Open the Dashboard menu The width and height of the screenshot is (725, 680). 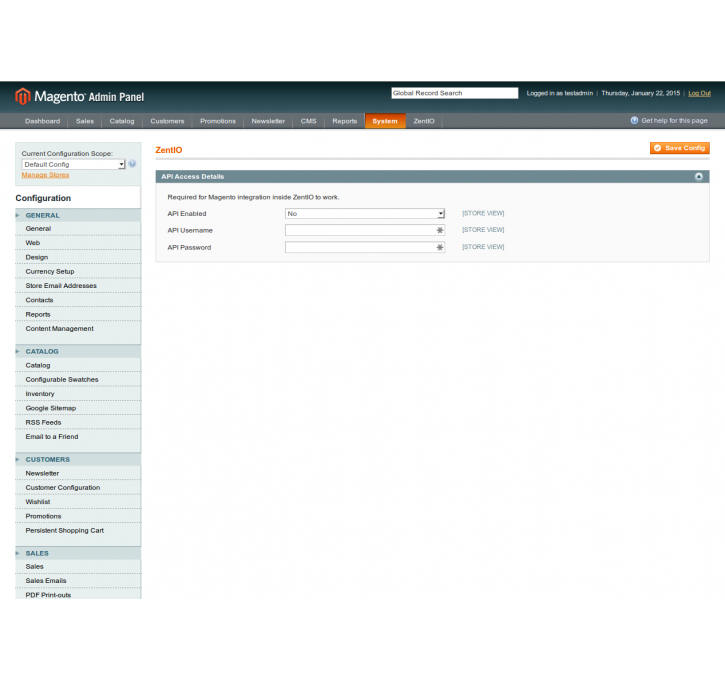[43, 121]
